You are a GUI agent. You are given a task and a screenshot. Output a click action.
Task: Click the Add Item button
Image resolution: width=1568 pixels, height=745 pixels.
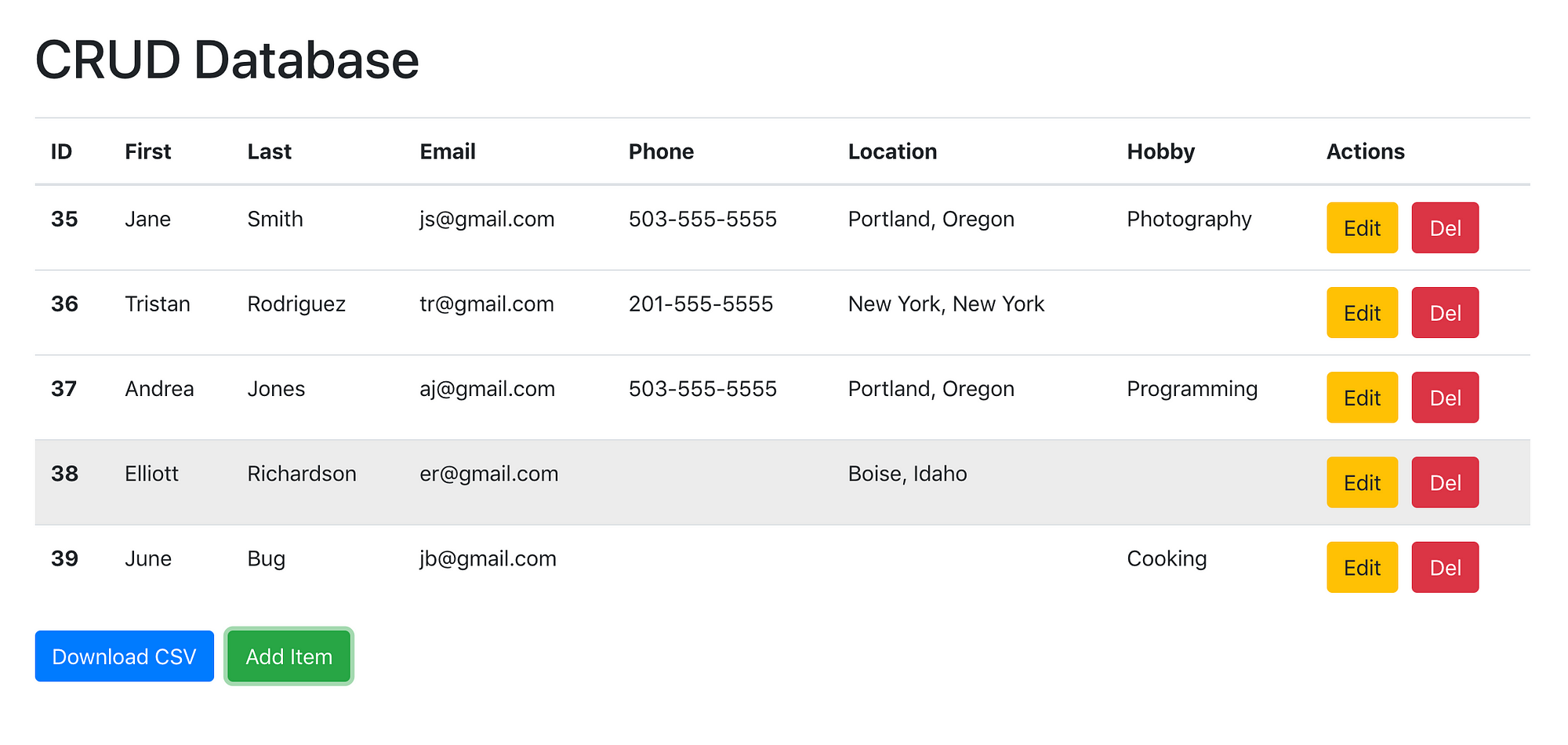[289, 656]
